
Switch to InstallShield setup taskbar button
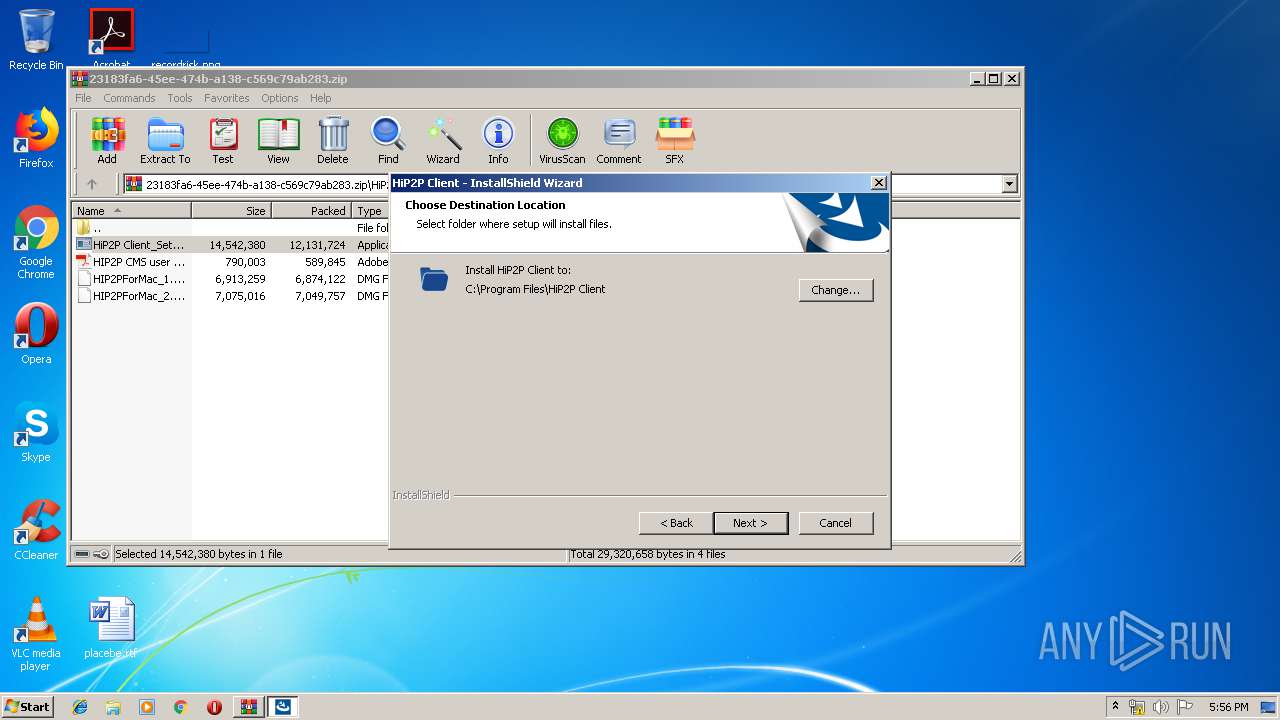click(283, 707)
